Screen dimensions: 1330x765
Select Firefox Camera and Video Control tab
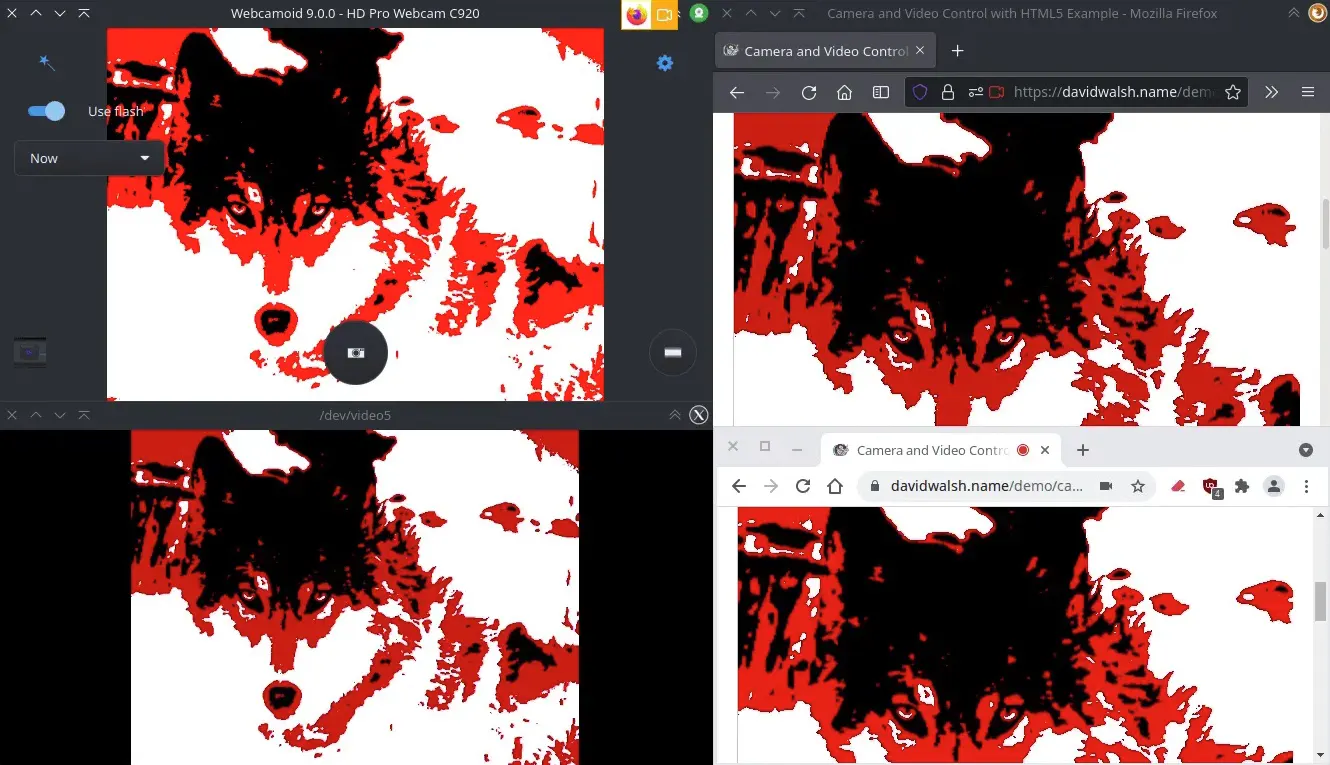pyautogui.click(x=826, y=51)
